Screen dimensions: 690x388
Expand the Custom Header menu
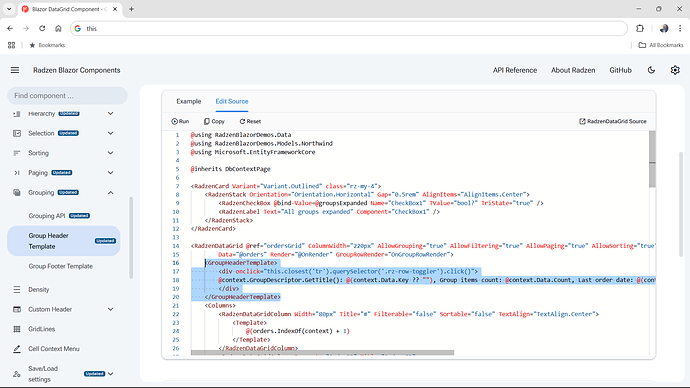[x=110, y=309]
